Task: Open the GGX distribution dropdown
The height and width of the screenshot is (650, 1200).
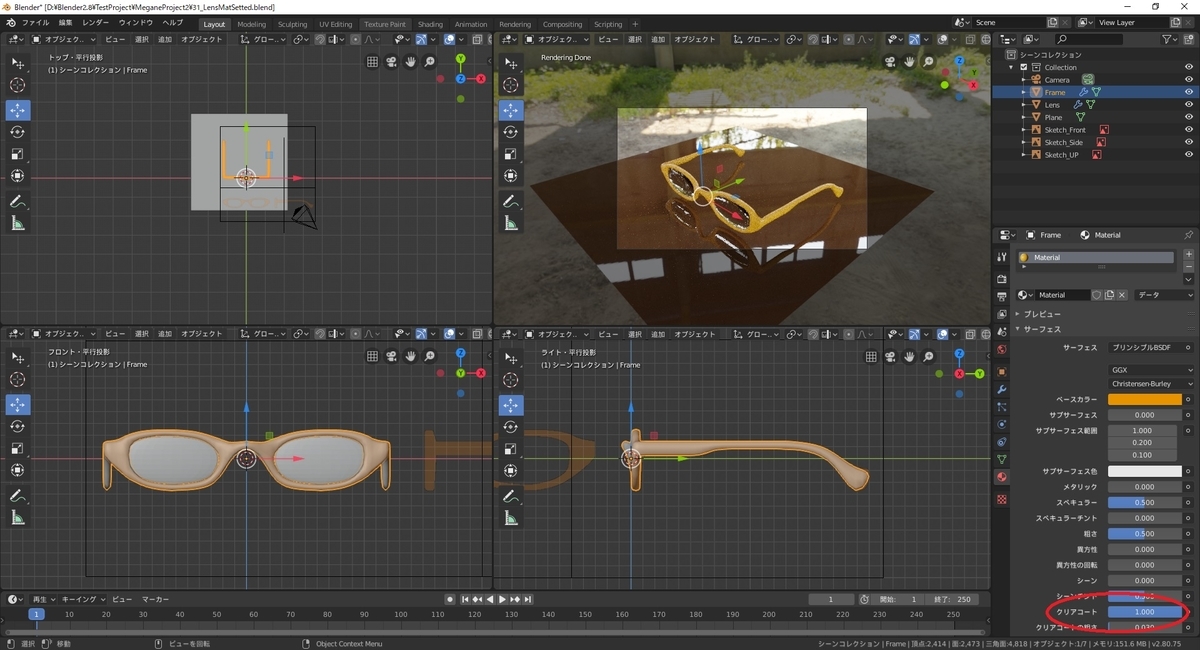Action: 1152,370
